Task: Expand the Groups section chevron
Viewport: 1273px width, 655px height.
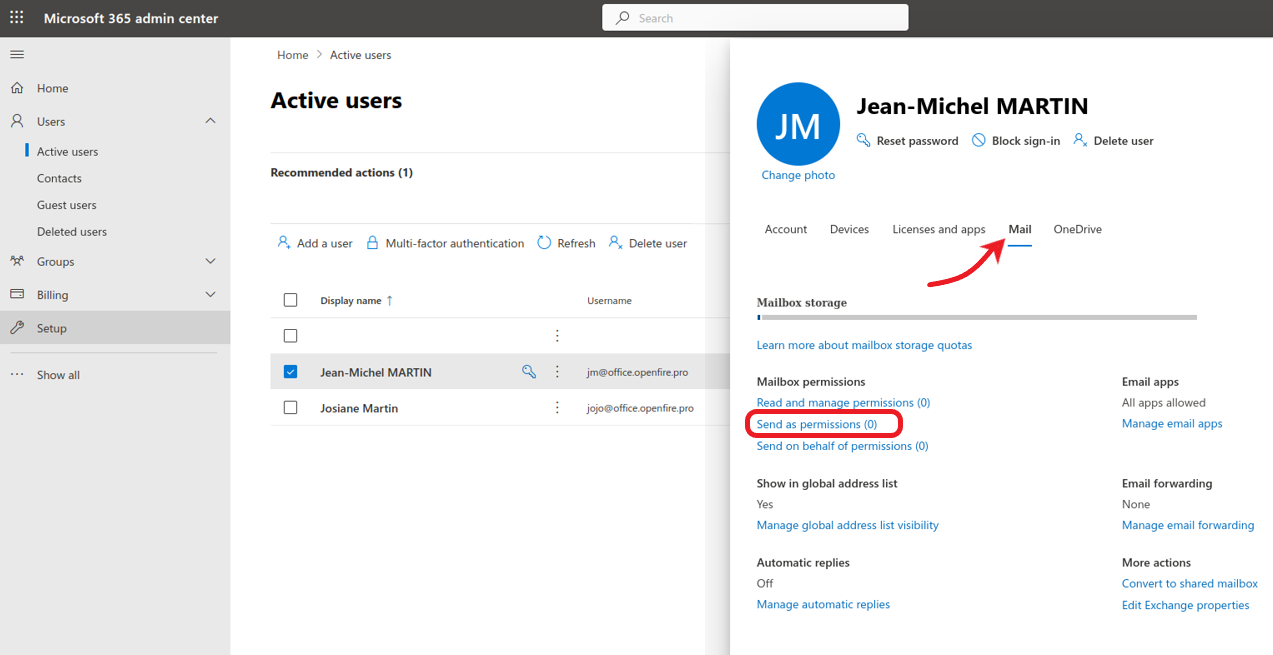Action: pos(210,261)
